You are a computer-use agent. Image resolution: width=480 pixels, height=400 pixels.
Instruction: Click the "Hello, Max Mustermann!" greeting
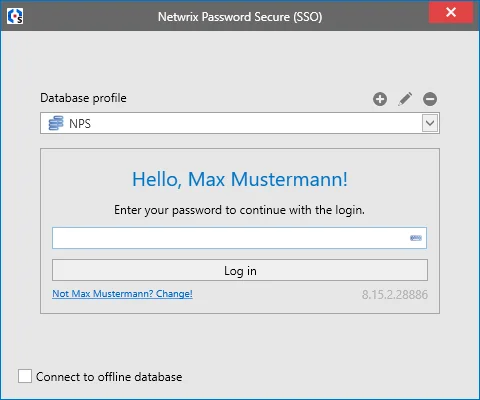pyautogui.click(x=240, y=179)
